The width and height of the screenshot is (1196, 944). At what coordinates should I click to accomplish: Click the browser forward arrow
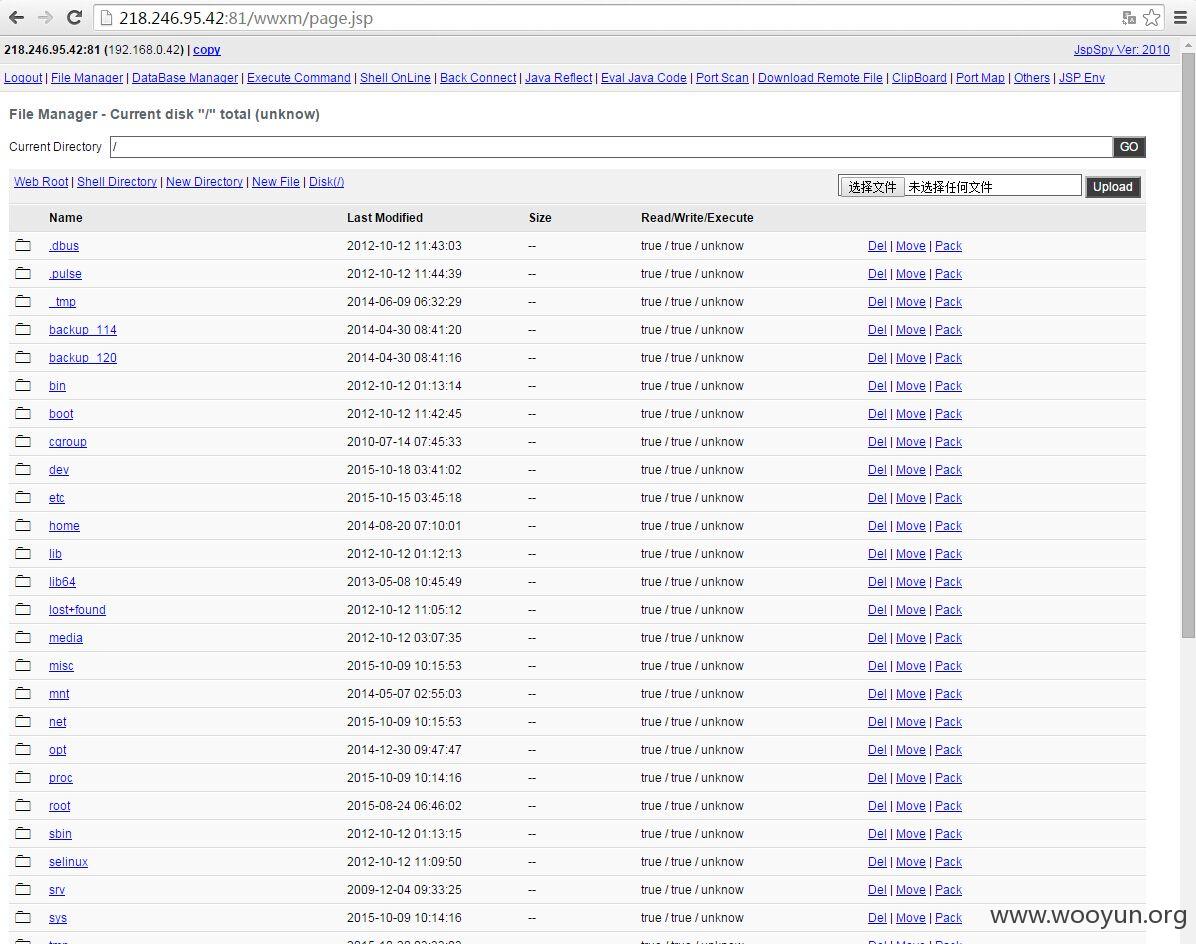(x=45, y=18)
